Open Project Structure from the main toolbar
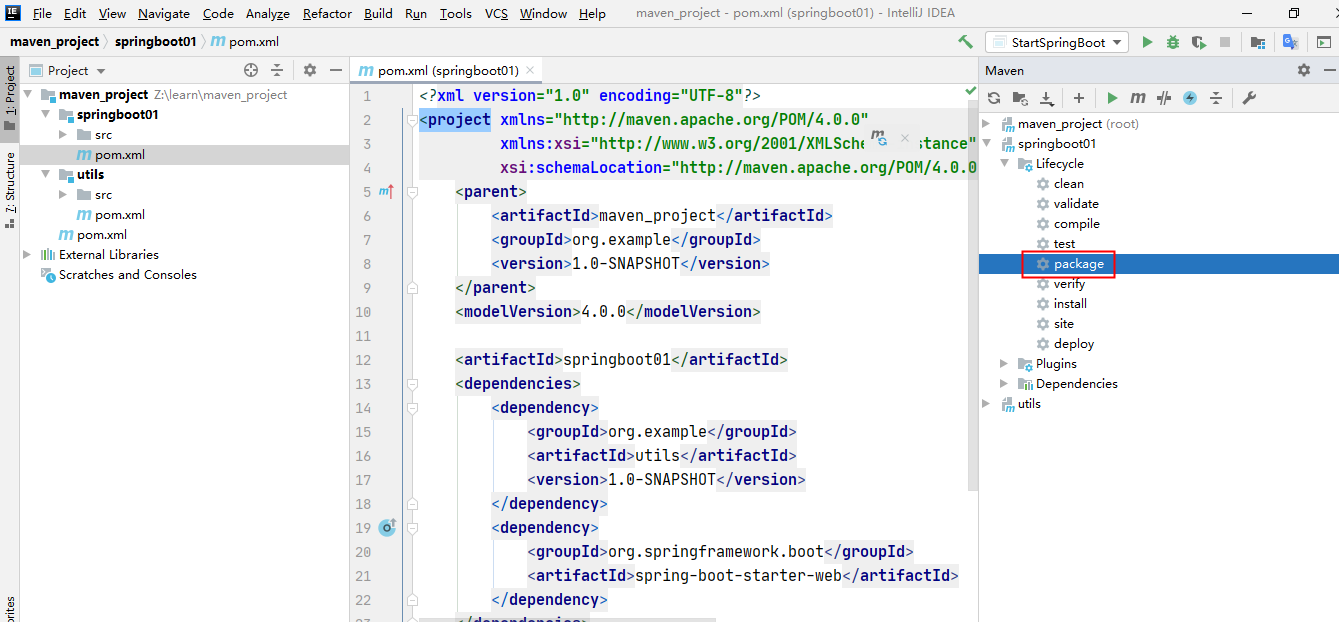Screen dimensions: 1339x622 coord(1258,42)
